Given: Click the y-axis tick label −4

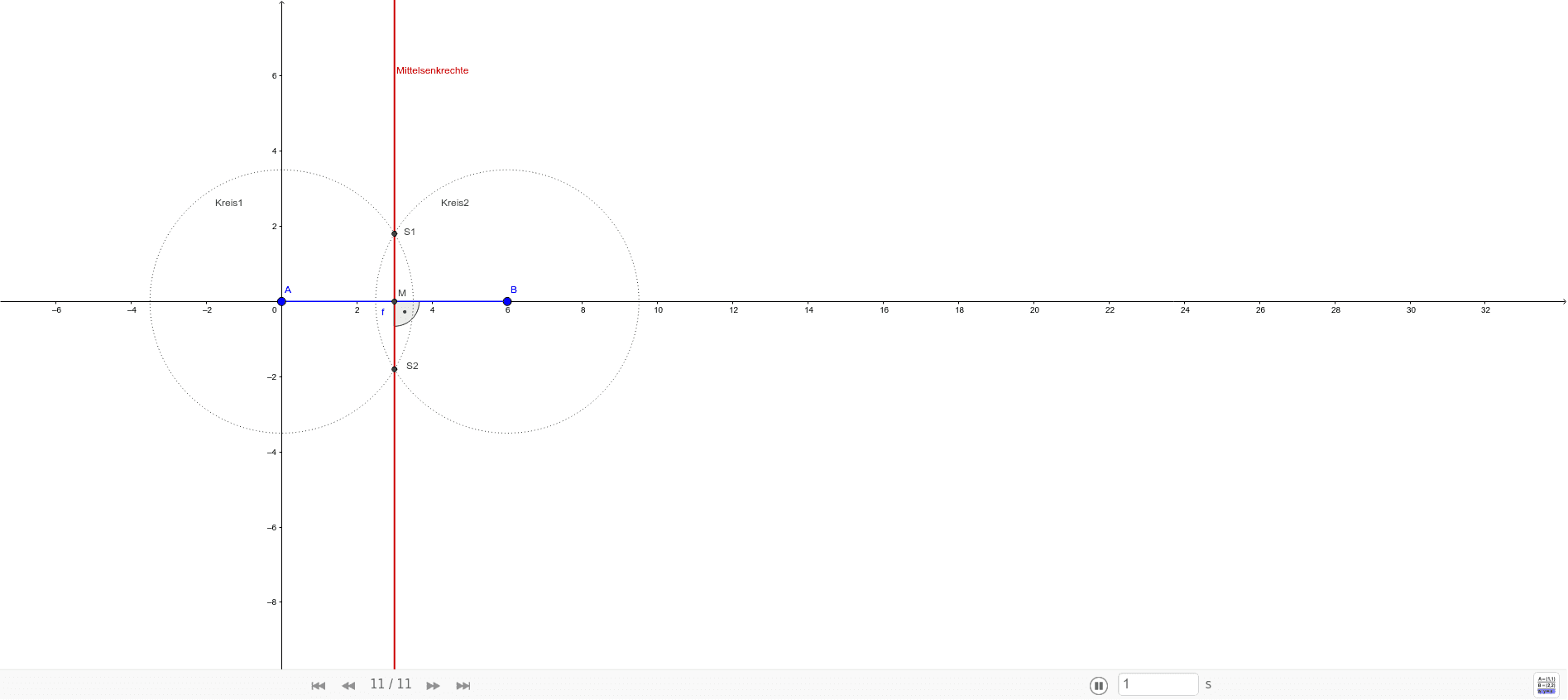Looking at the screenshot, I should (x=271, y=453).
